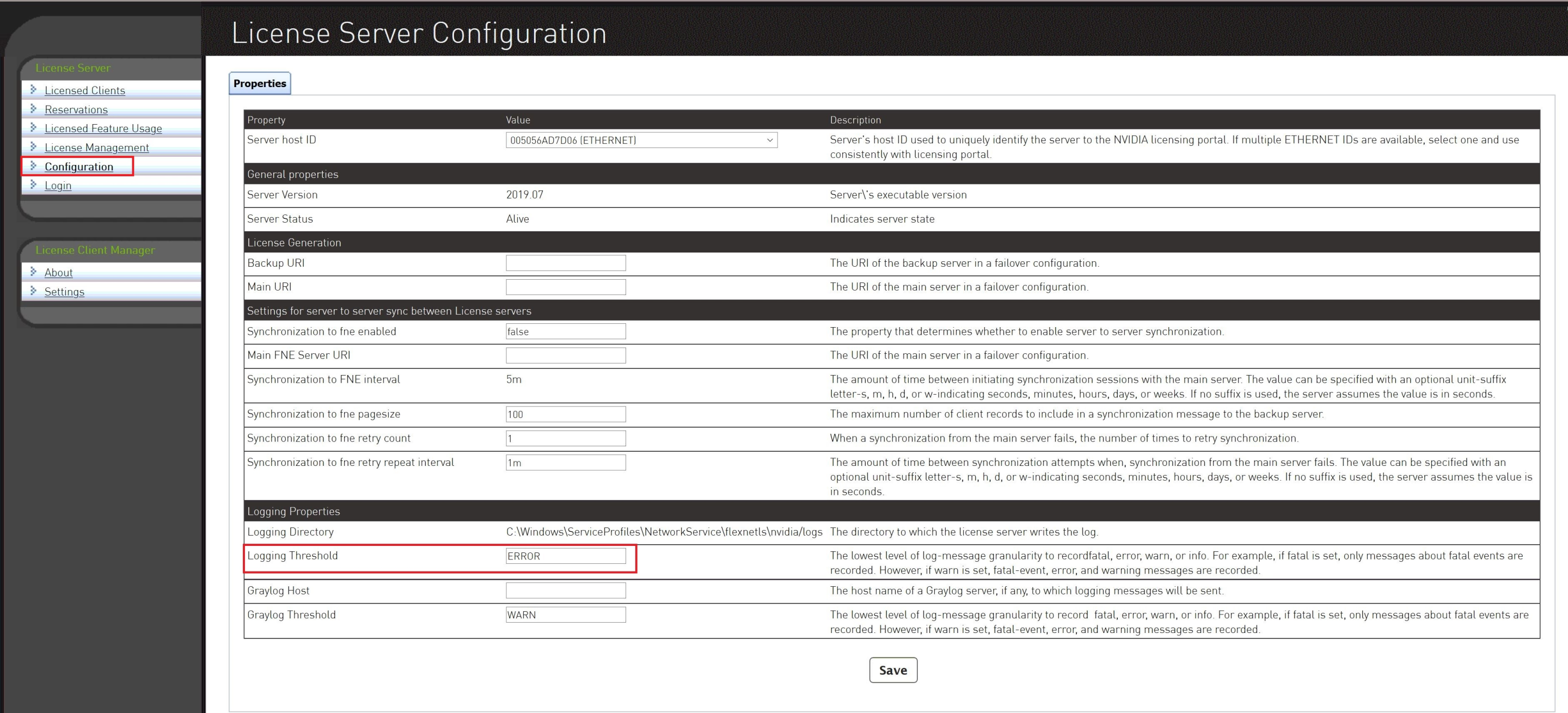Screen dimensions: 1568x713
Task: Click the arrow icon beside Reservations
Action: (33, 109)
